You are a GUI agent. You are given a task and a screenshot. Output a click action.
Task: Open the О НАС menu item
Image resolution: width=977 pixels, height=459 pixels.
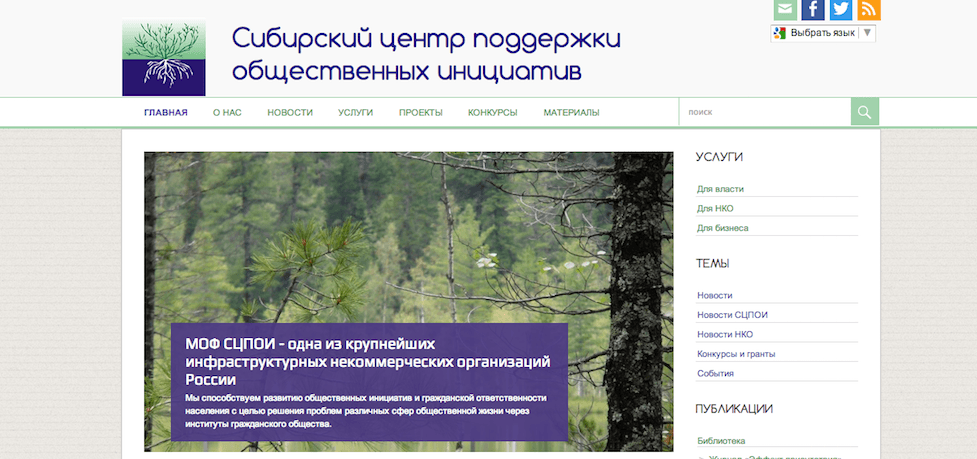click(227, 113)
